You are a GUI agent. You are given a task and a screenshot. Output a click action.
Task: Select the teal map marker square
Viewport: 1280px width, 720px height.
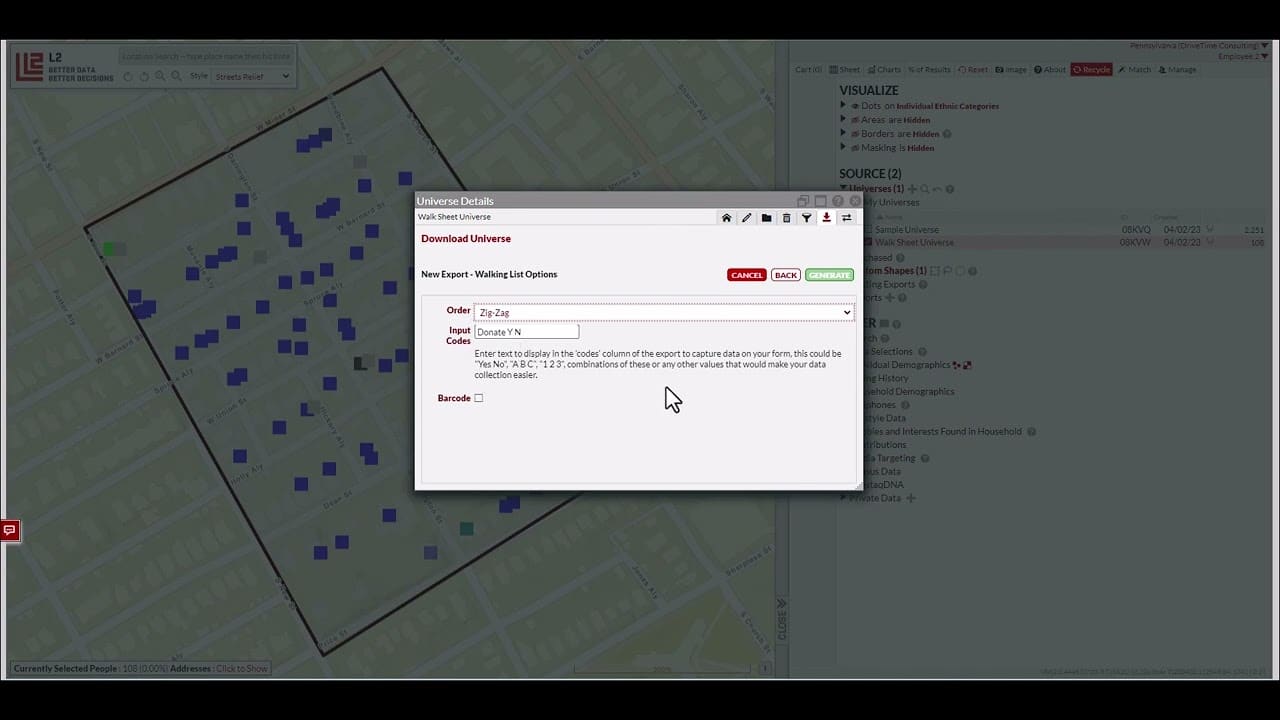(x=466, y=528)
